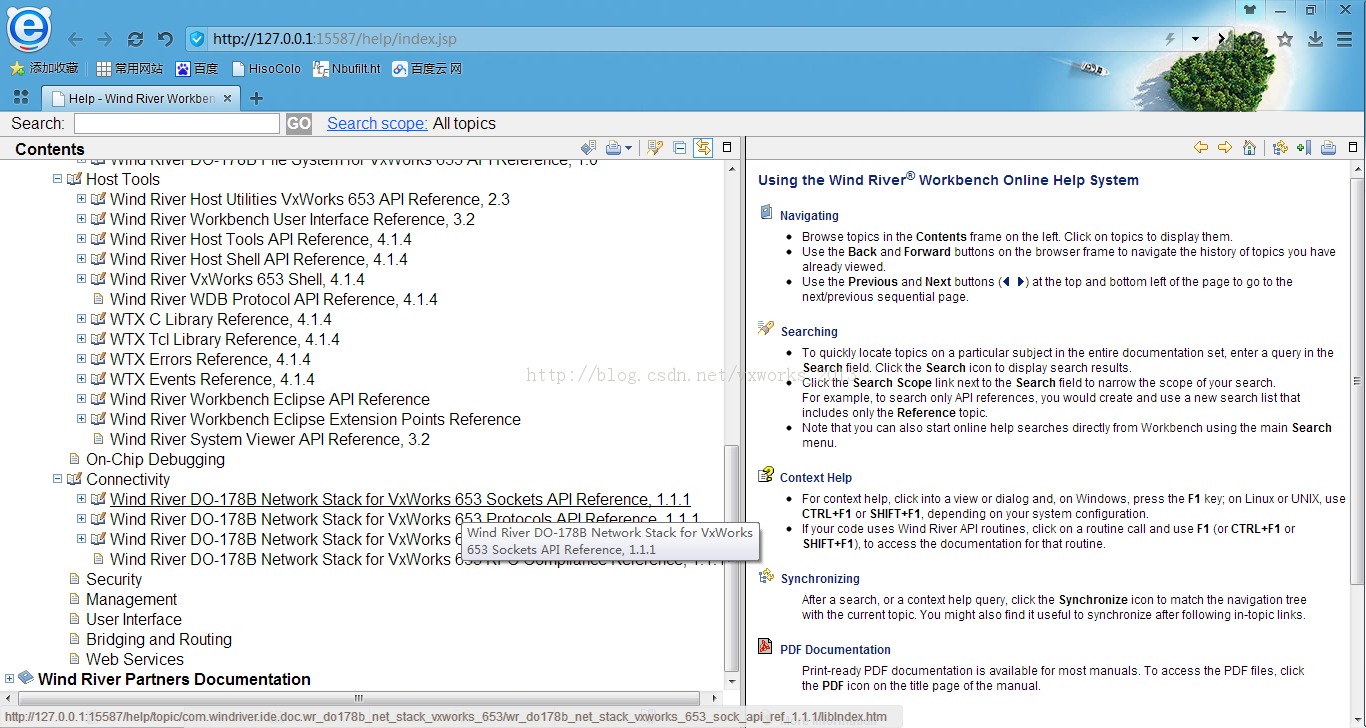Click the favorites star icon at browser top right
Viewport: 1366px width, 728px height.
[x=1285, y=39]
